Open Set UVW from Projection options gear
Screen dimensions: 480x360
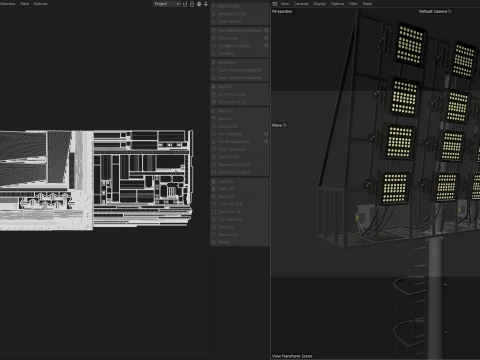pos(266,30)
